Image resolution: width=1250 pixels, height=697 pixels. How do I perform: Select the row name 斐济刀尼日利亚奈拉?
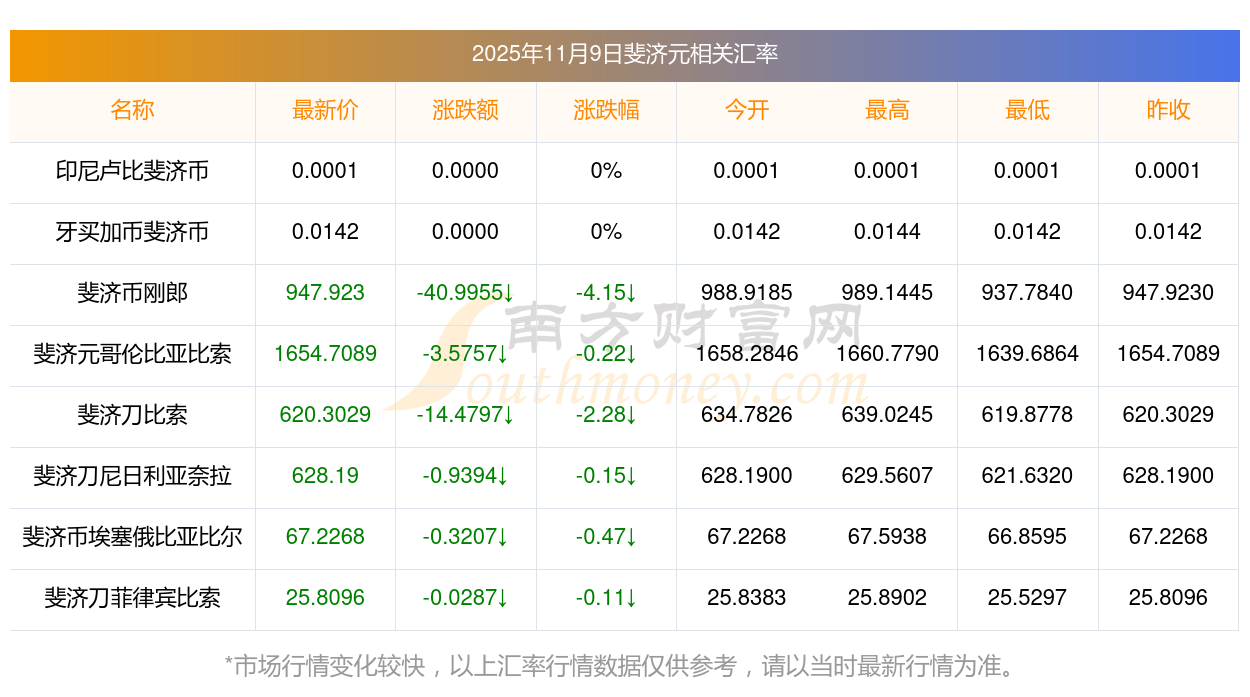tap(132, 476)
